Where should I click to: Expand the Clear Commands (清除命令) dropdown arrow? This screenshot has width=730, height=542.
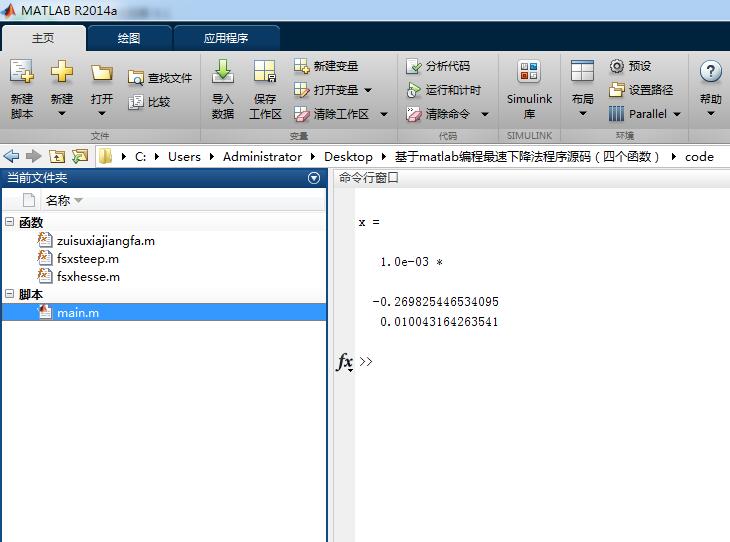485,114
